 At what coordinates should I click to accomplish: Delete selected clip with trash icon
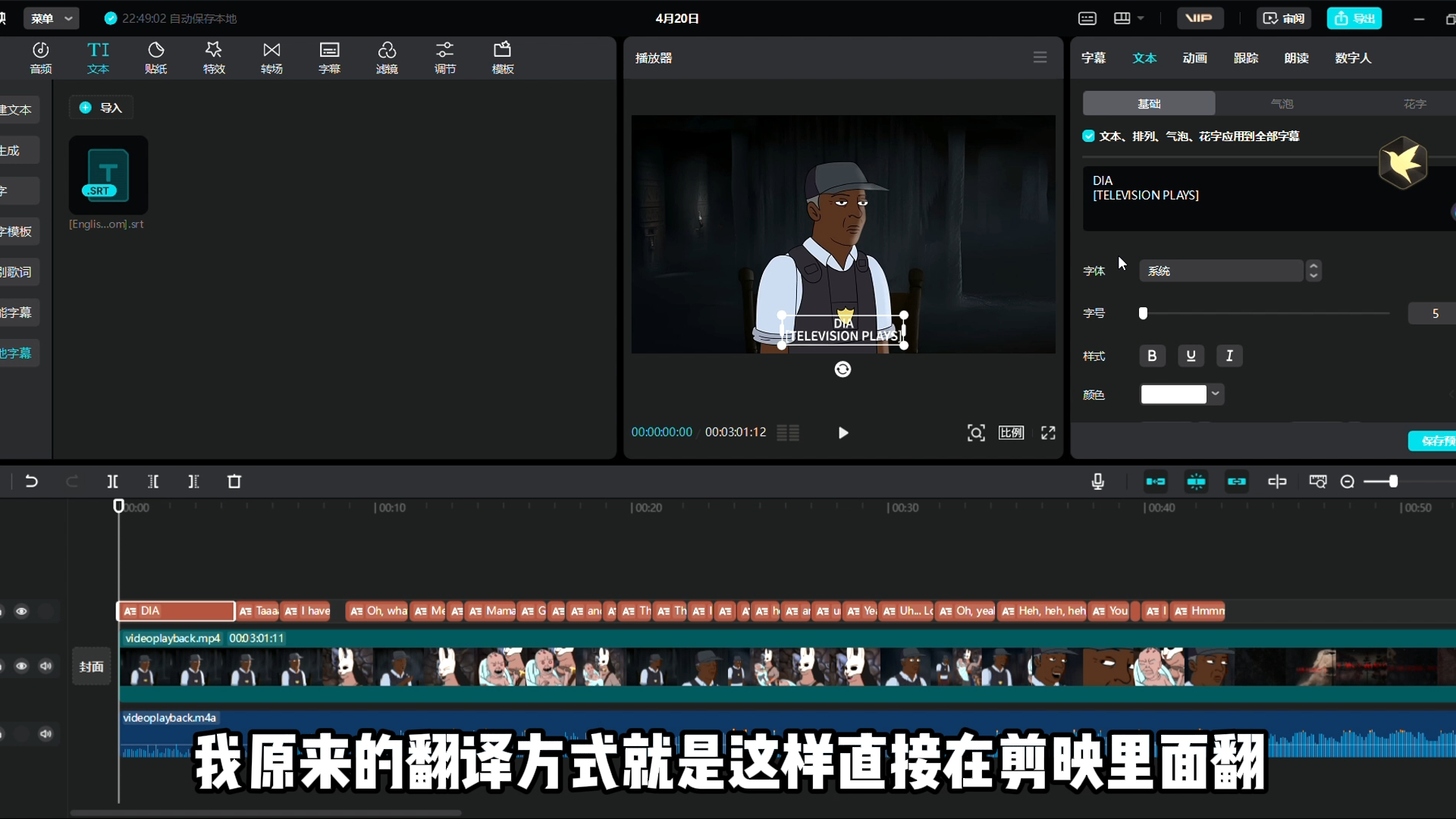234,482
